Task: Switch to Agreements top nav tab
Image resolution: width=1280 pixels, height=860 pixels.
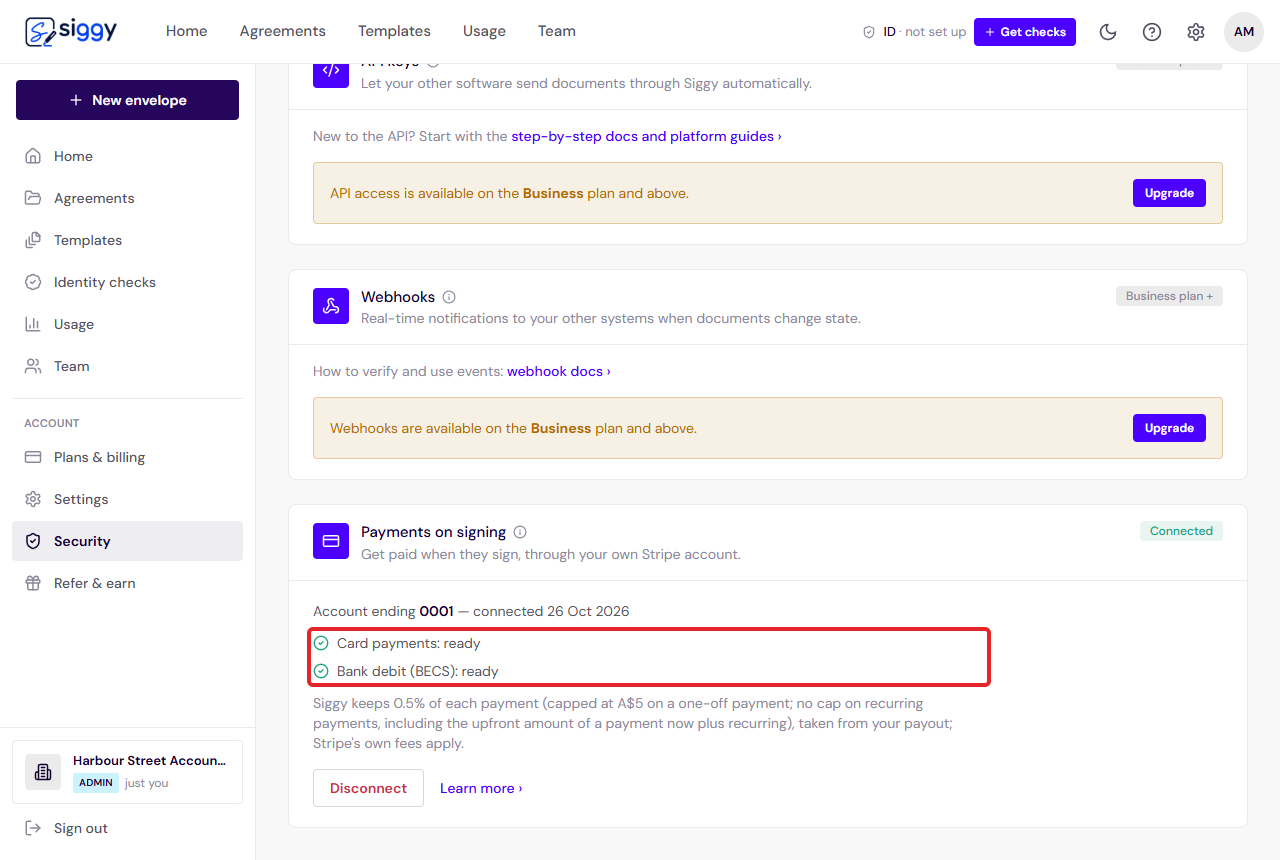Action: pos(283,31)
